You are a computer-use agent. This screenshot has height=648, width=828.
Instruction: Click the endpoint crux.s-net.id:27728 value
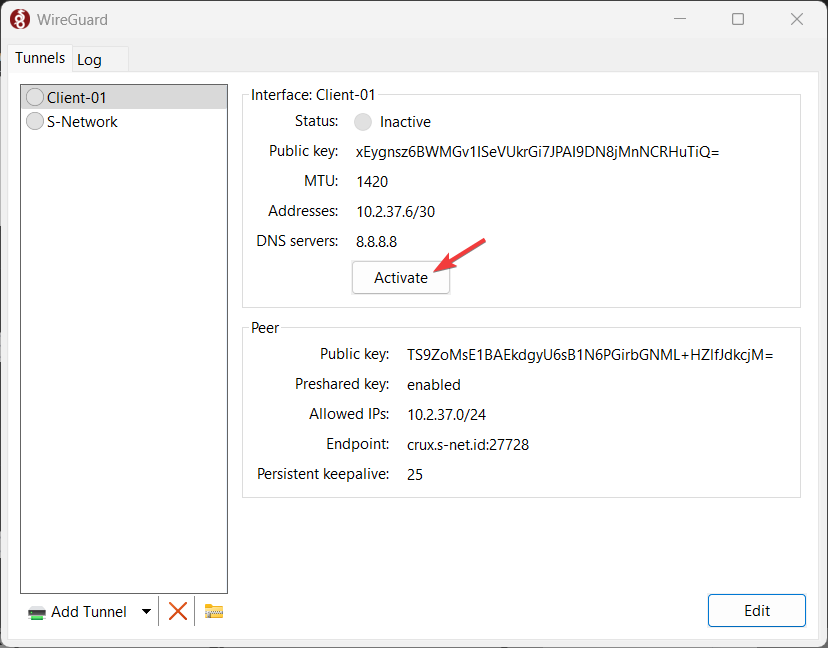[x=468, y=445]
